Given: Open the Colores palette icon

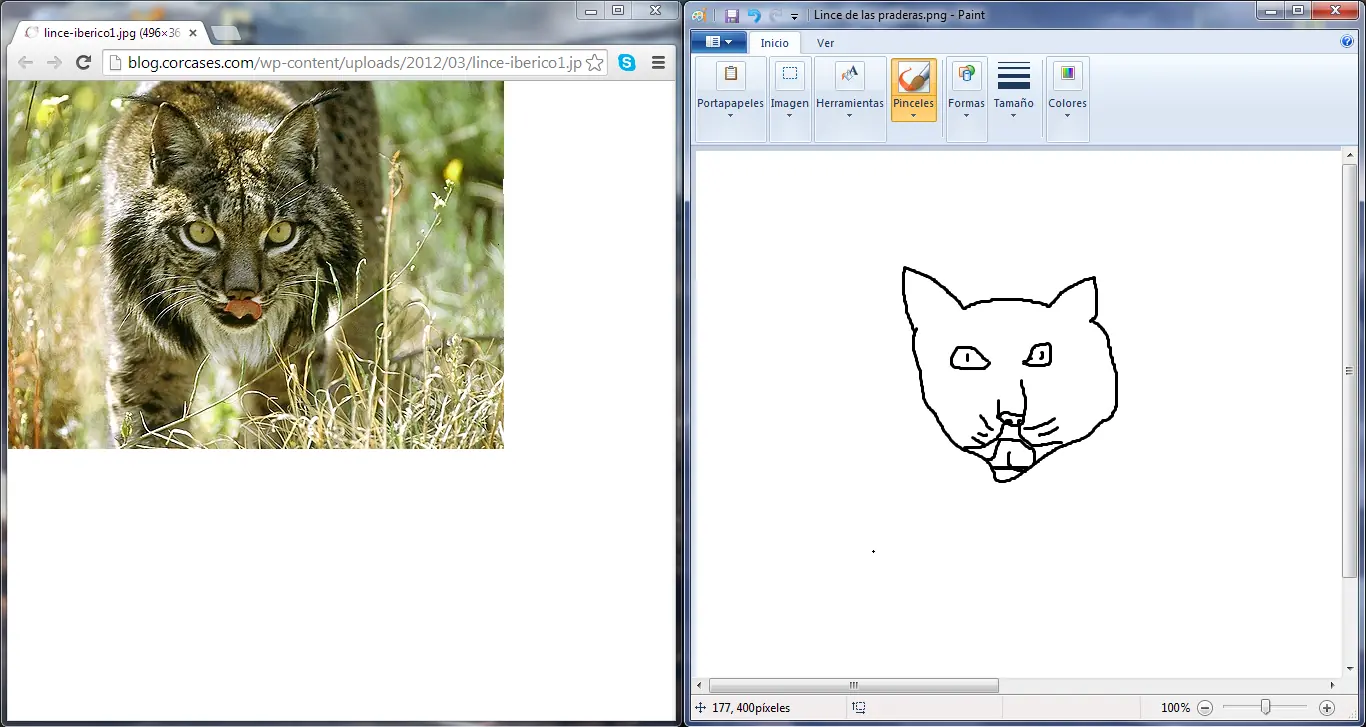Looking at the screenshot, I should [1067, 75].
